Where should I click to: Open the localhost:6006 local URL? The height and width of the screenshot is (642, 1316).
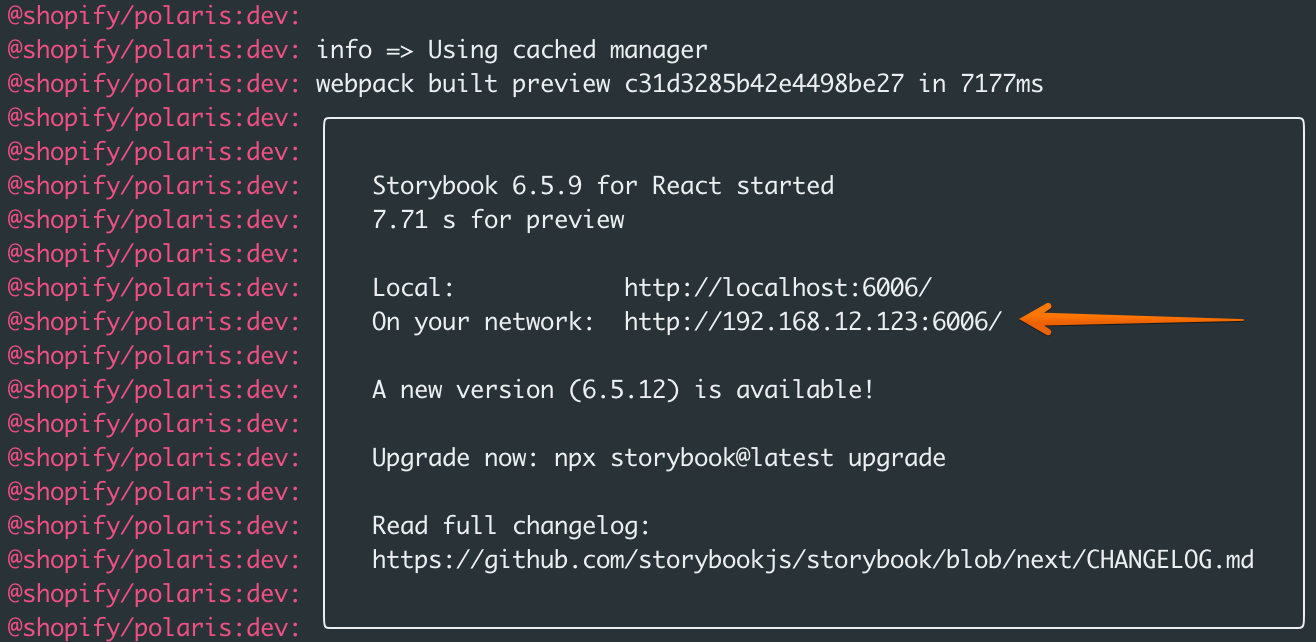(x=777, y=288)
